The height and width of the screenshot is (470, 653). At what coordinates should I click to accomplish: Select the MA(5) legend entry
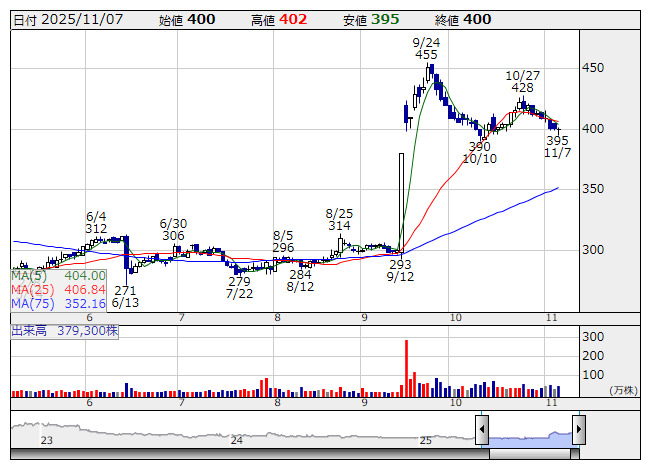tap(58, 275)
